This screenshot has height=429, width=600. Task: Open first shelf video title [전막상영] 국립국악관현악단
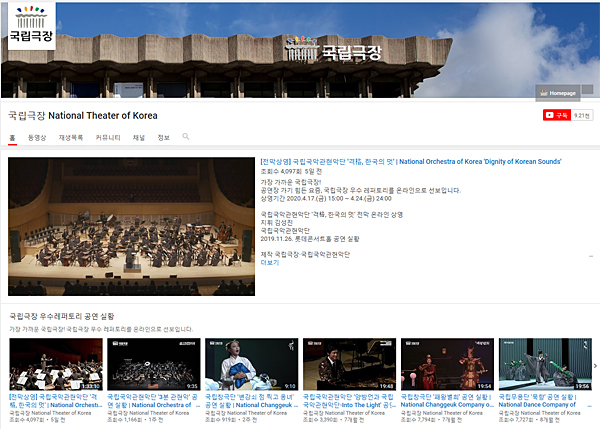click(56, 401)
